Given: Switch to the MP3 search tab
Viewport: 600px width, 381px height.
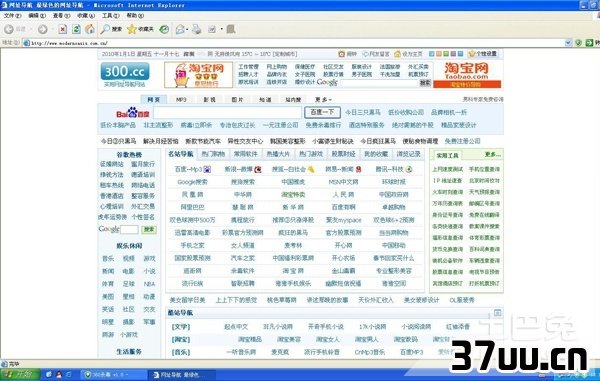Looking at the screenshot, I should [x=181, y=99].
